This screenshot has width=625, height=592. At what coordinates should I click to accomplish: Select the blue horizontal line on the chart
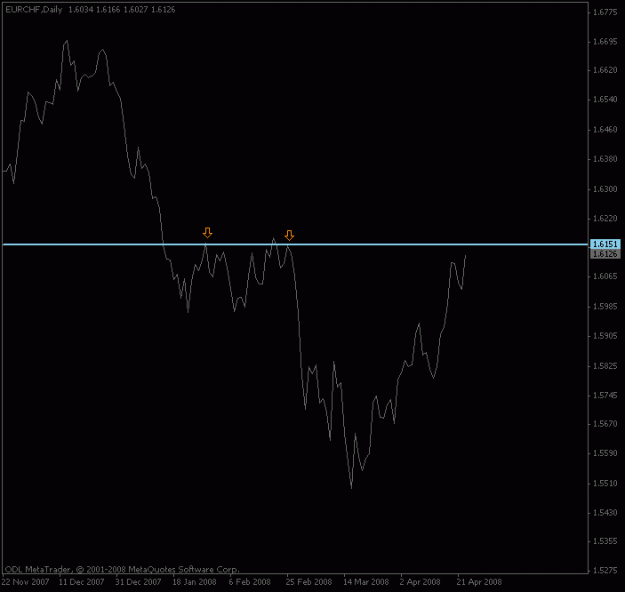[x=295, y=244]
